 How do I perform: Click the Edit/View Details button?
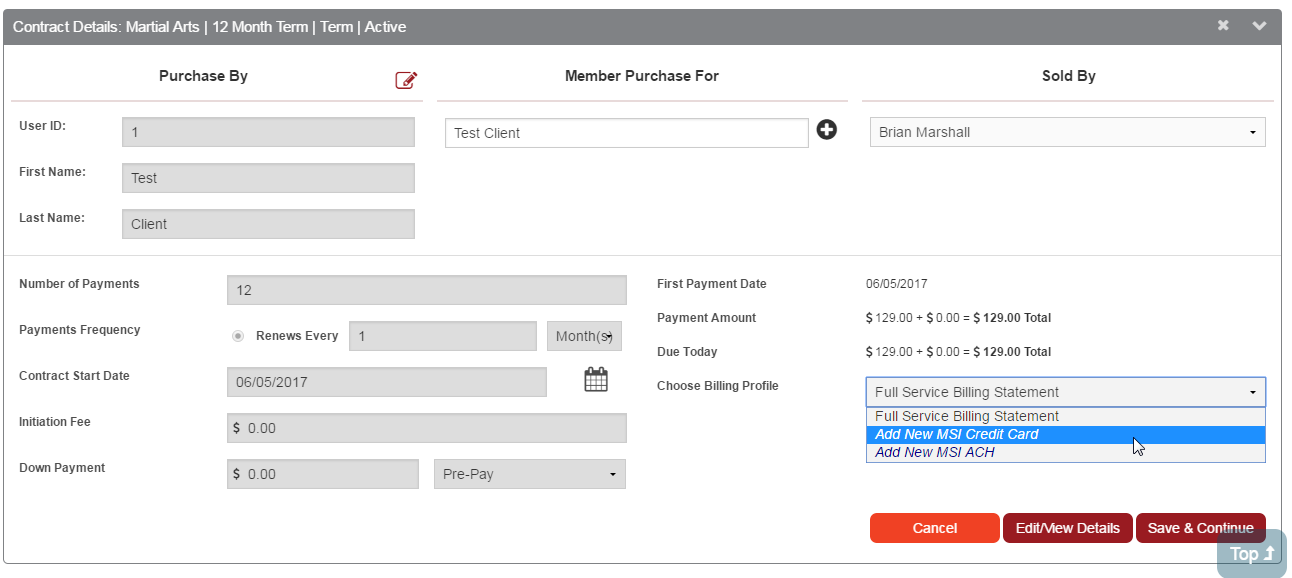[1067, 528]
